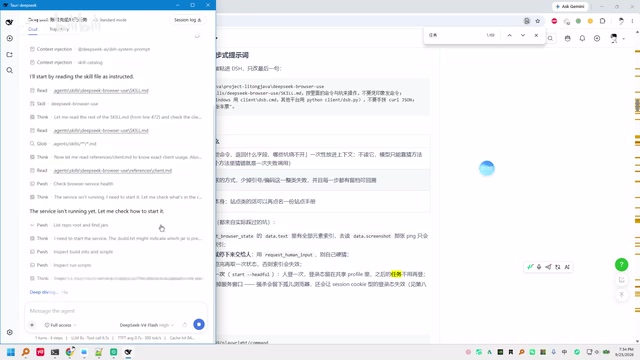Click red blocker extension icon in Chrome
640x360 pixels.
click(554, 21)
